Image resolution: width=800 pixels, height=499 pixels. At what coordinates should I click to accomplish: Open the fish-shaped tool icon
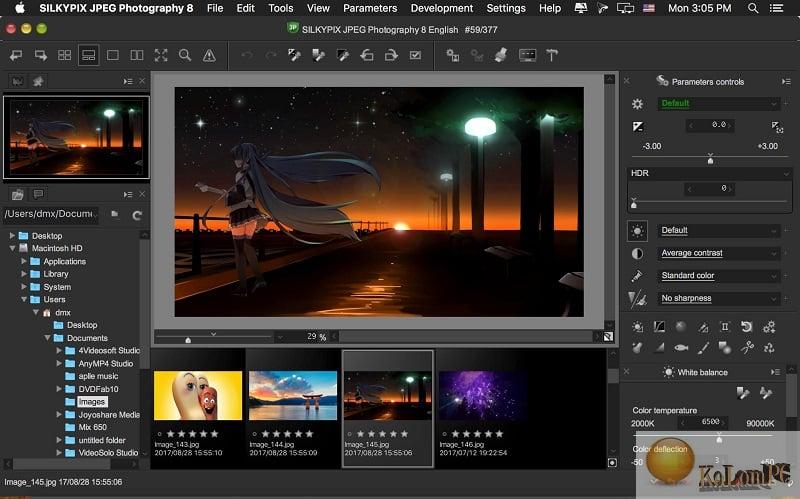pos(681,348)
